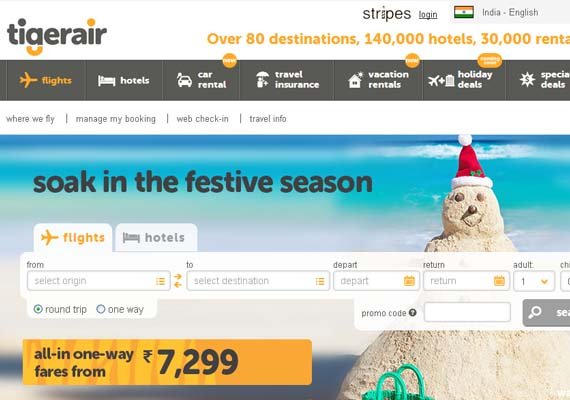Switch to the hotels search tab
This screenshot has height=400, width=570.
tap(156, 237)
